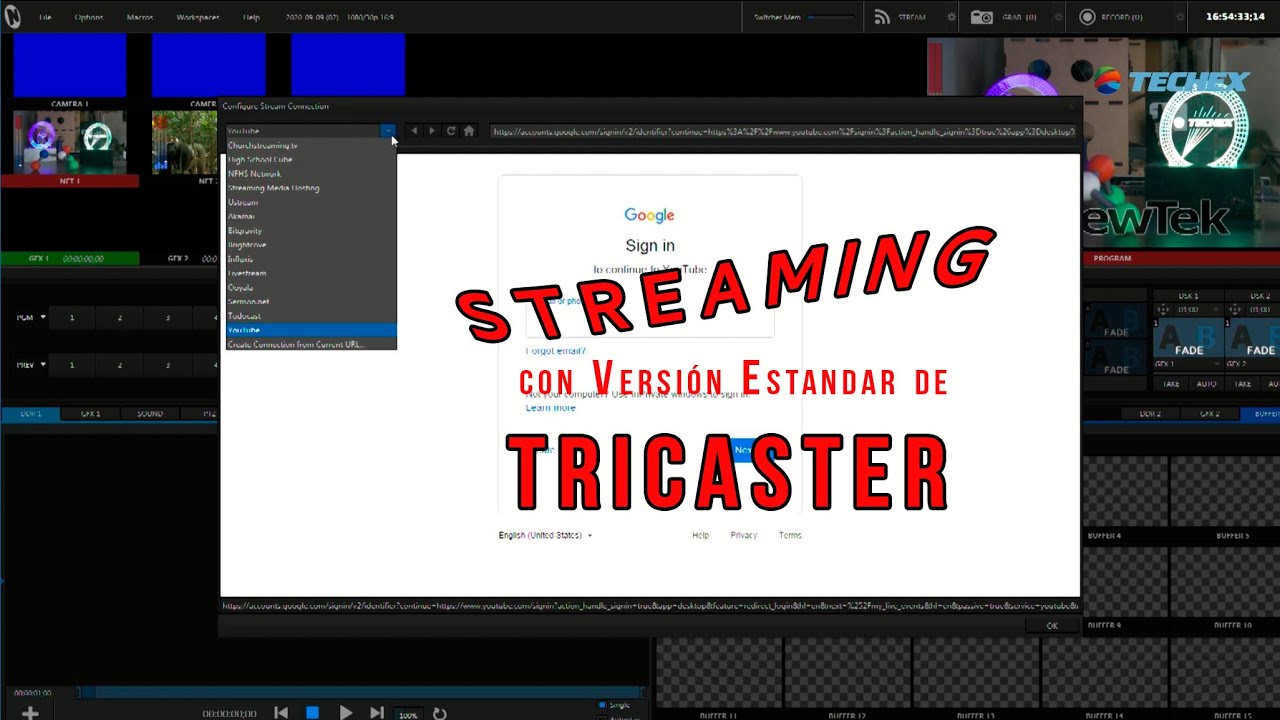Expand the PGM row dropdown arrow
Image resolution: width=1280 pixels, height=720 pixels.
coord(43,317)
